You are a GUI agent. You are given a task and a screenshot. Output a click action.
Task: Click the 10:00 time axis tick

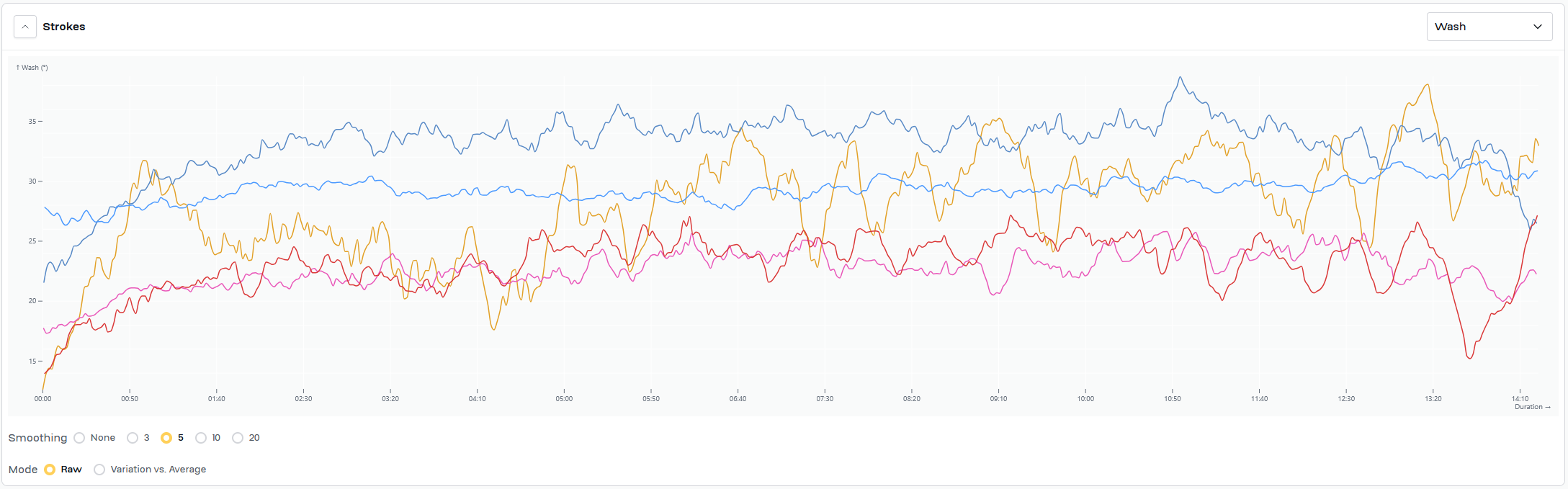coord(1085,398)
